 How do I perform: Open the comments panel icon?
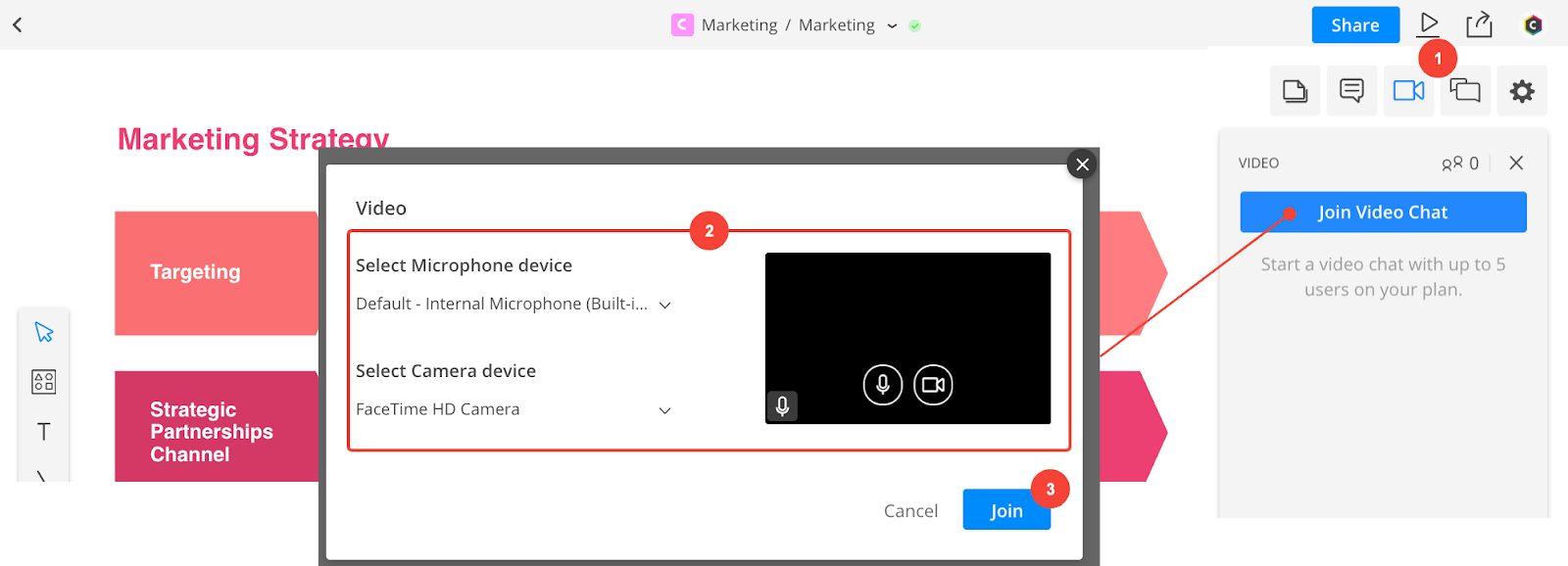pos(1351,91)
